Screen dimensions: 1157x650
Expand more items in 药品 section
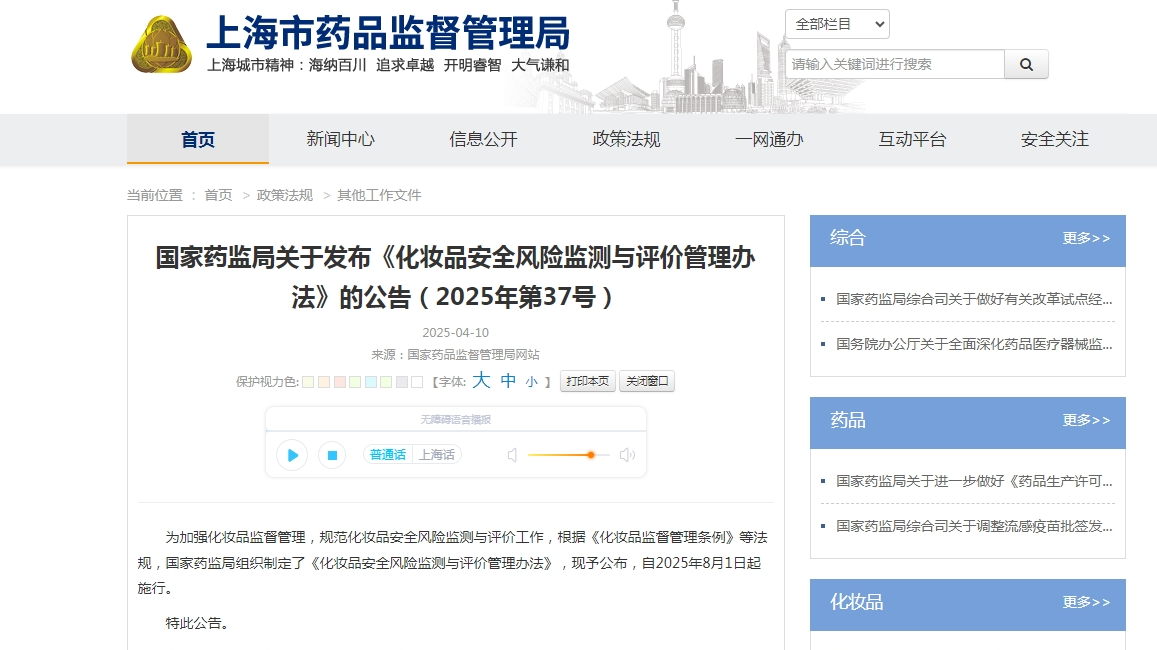point(1086,420)
